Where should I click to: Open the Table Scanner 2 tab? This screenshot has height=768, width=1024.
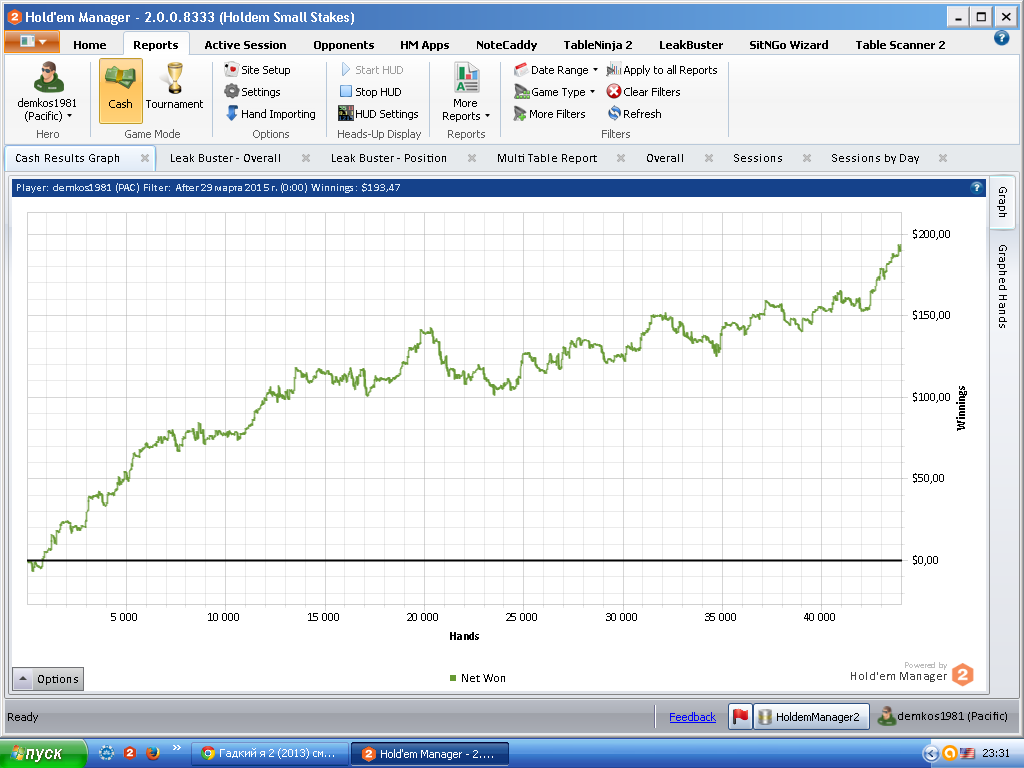[x=900, y=45]
